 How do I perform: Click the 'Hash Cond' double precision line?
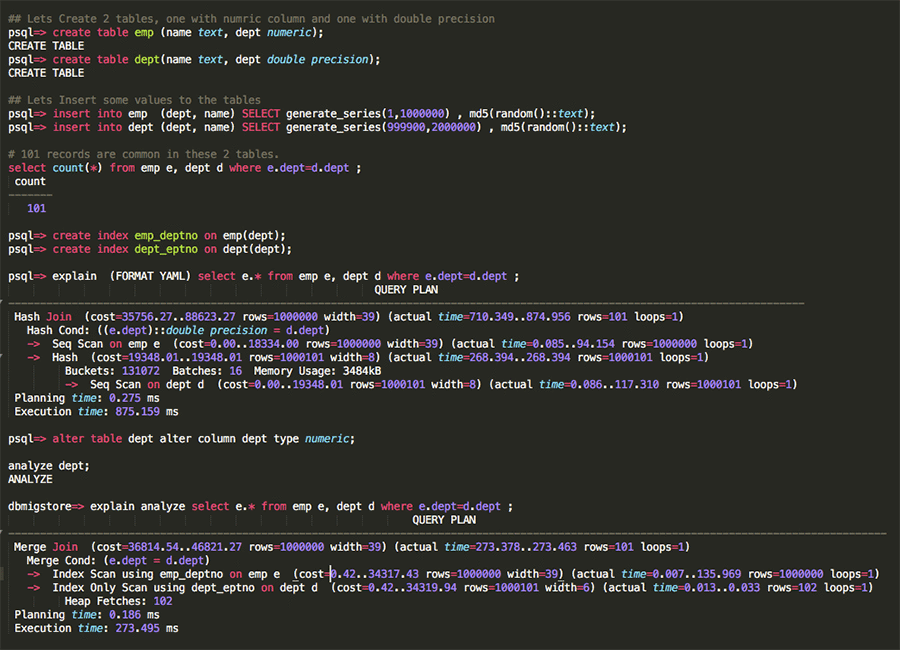coord(179,331)
